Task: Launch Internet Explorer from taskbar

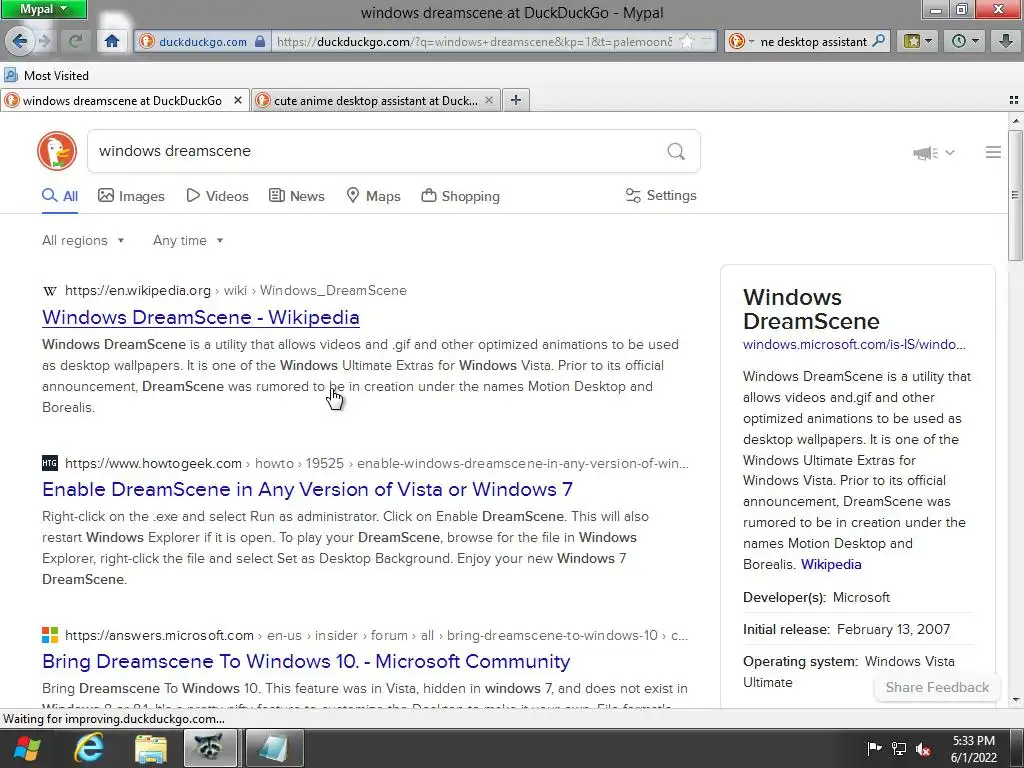Action: coord(89,748)
